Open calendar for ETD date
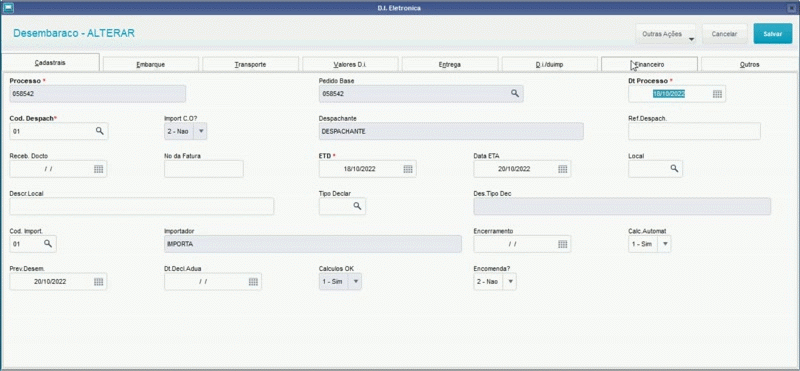The image size is (800, 371). point(408,169)
